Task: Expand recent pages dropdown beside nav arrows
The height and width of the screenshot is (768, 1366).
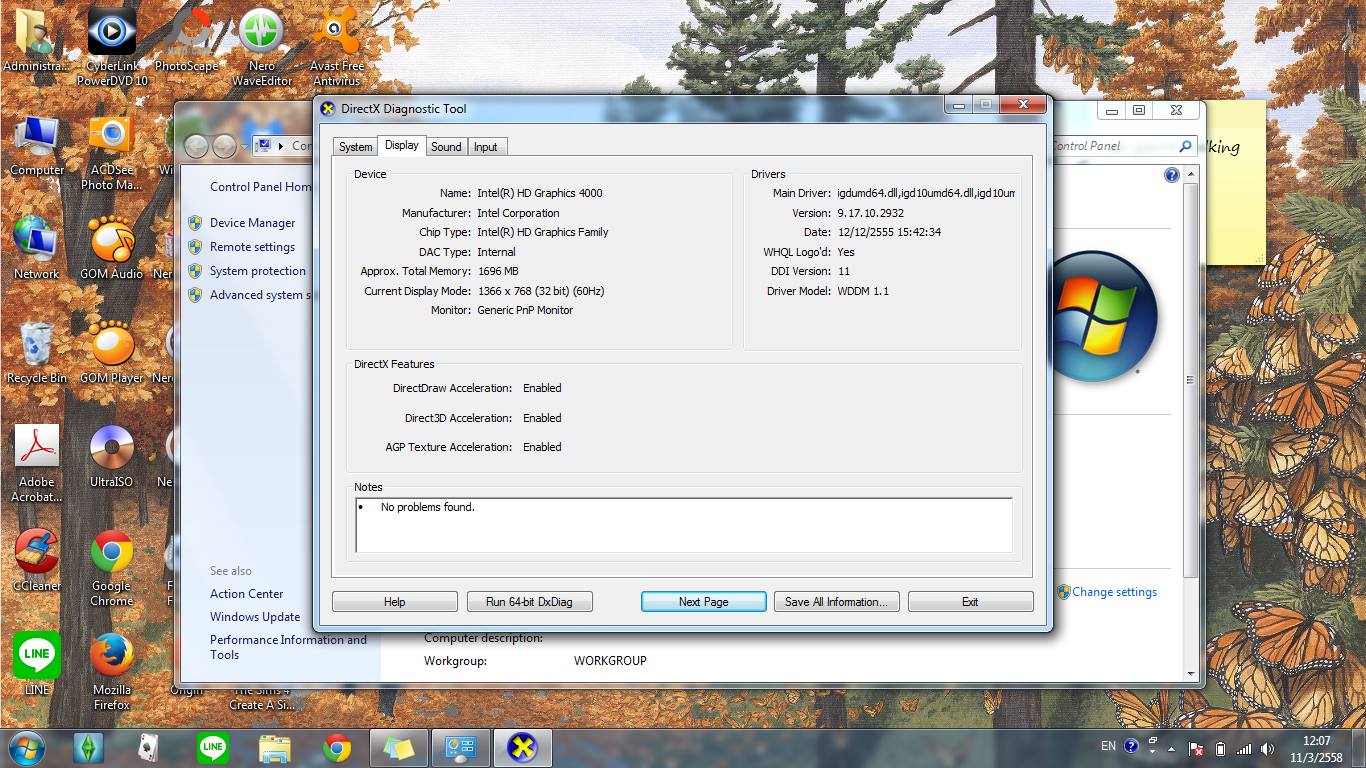Action: 243,147
